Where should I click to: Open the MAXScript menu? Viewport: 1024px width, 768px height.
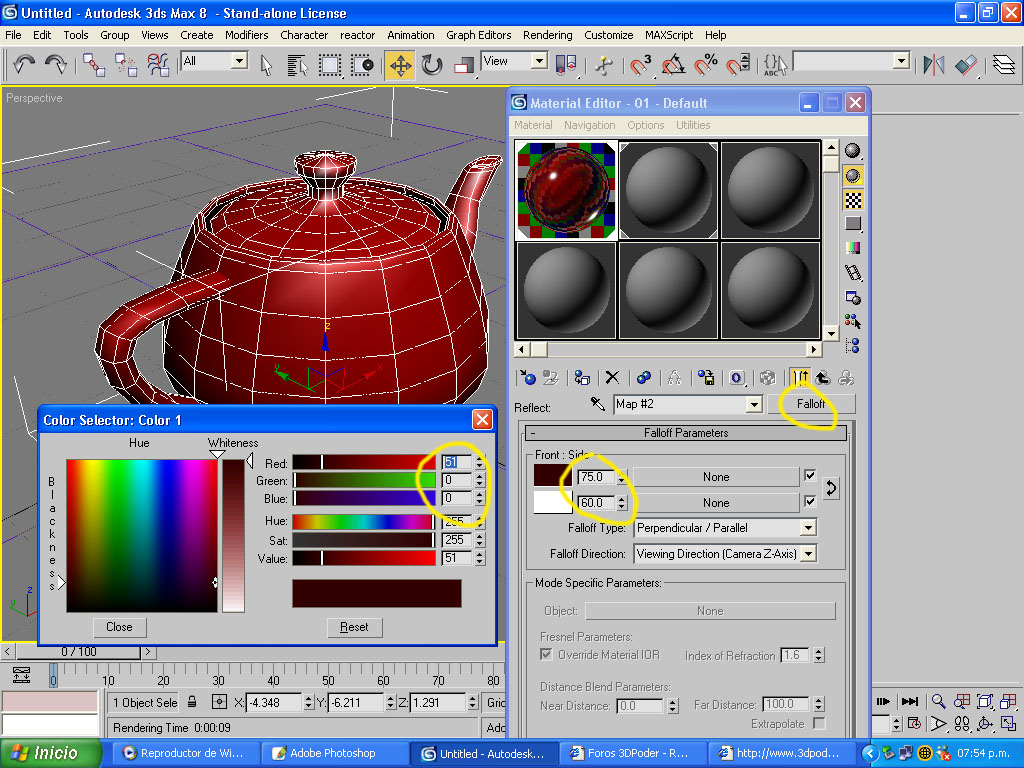click(x=669, y=35)
